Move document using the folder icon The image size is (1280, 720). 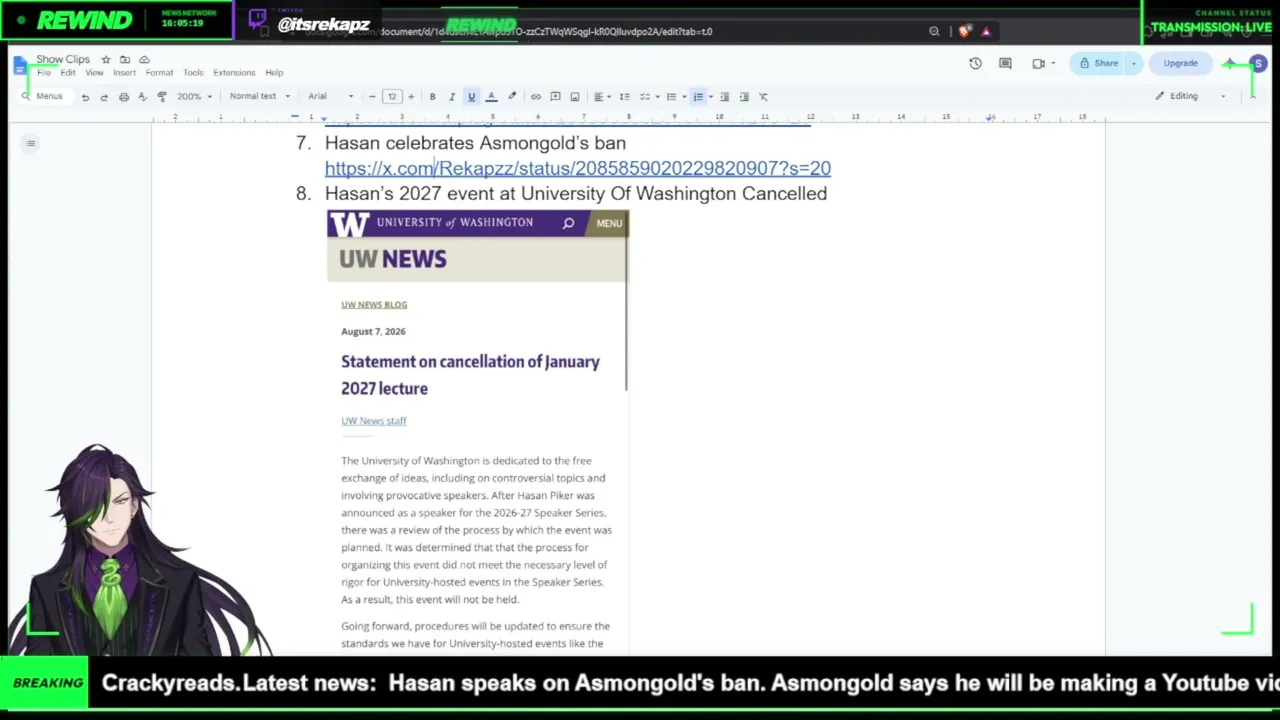click(x=125, y=60)
